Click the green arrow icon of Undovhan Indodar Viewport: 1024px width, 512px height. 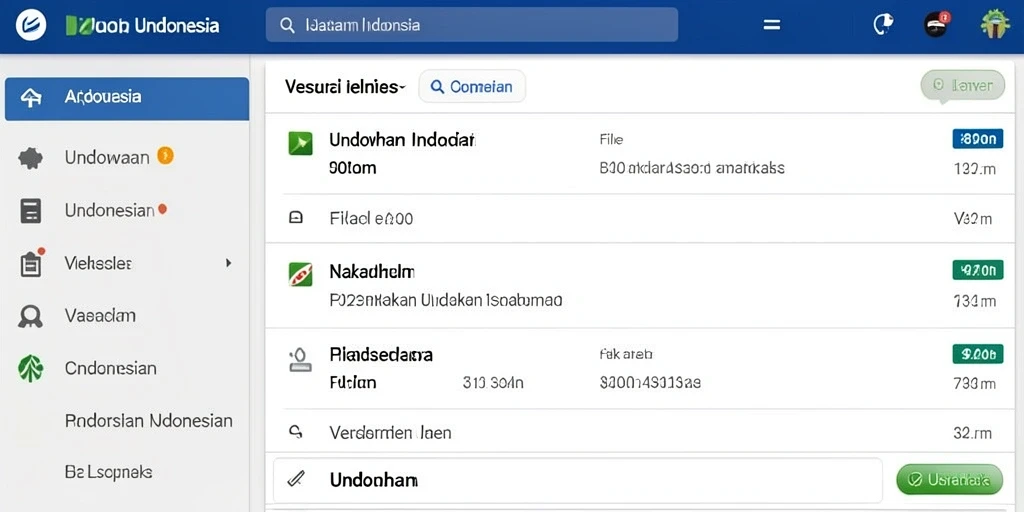pos(300,143)
